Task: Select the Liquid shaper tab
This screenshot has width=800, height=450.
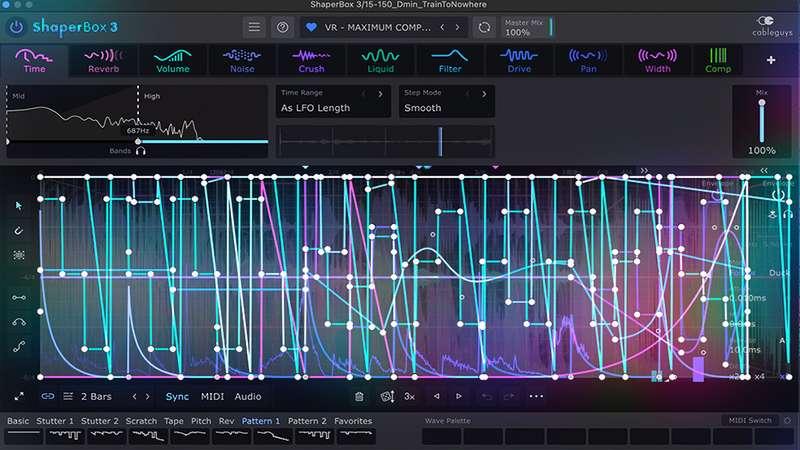Action: (x=381, y=61)
